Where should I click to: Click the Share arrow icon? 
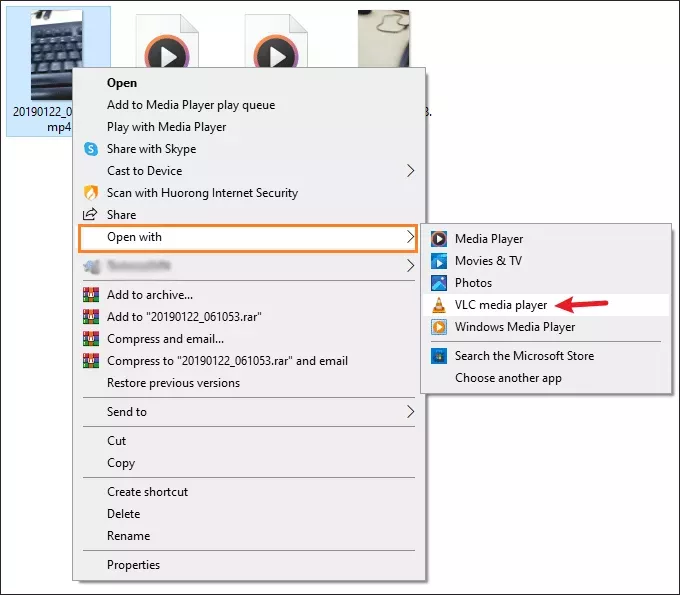[90, 214]
